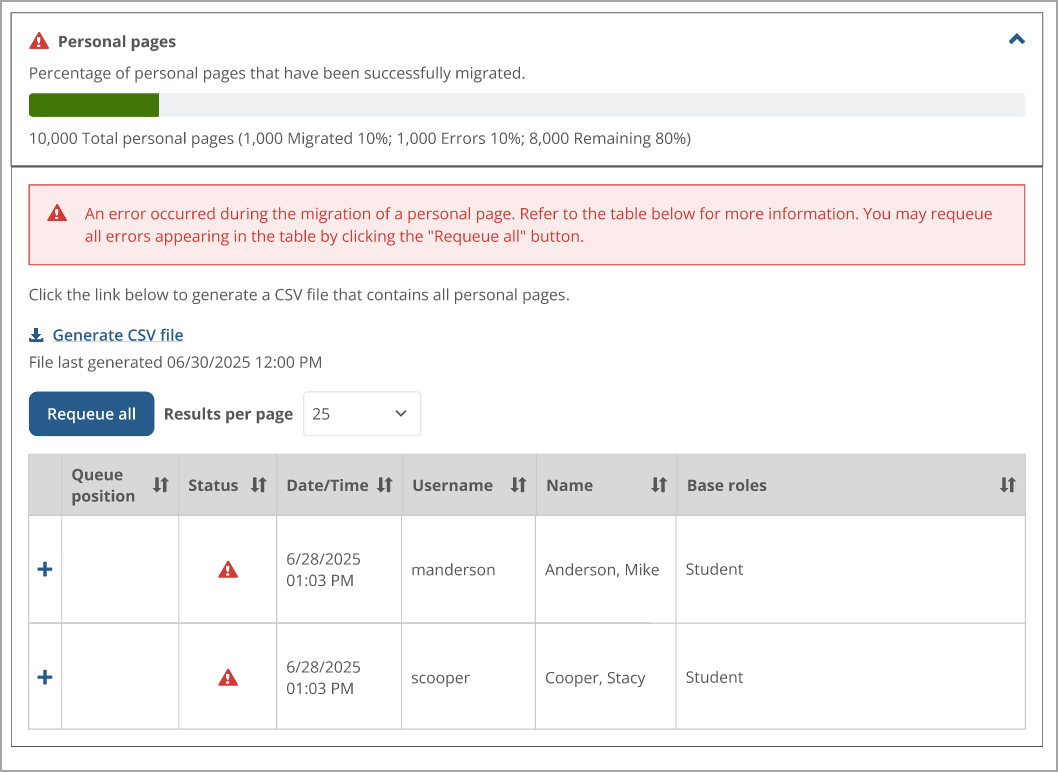This screenshot has width=1058, height=772.
Task: Click the name Anderson, Mike
Action: [602, 570]
